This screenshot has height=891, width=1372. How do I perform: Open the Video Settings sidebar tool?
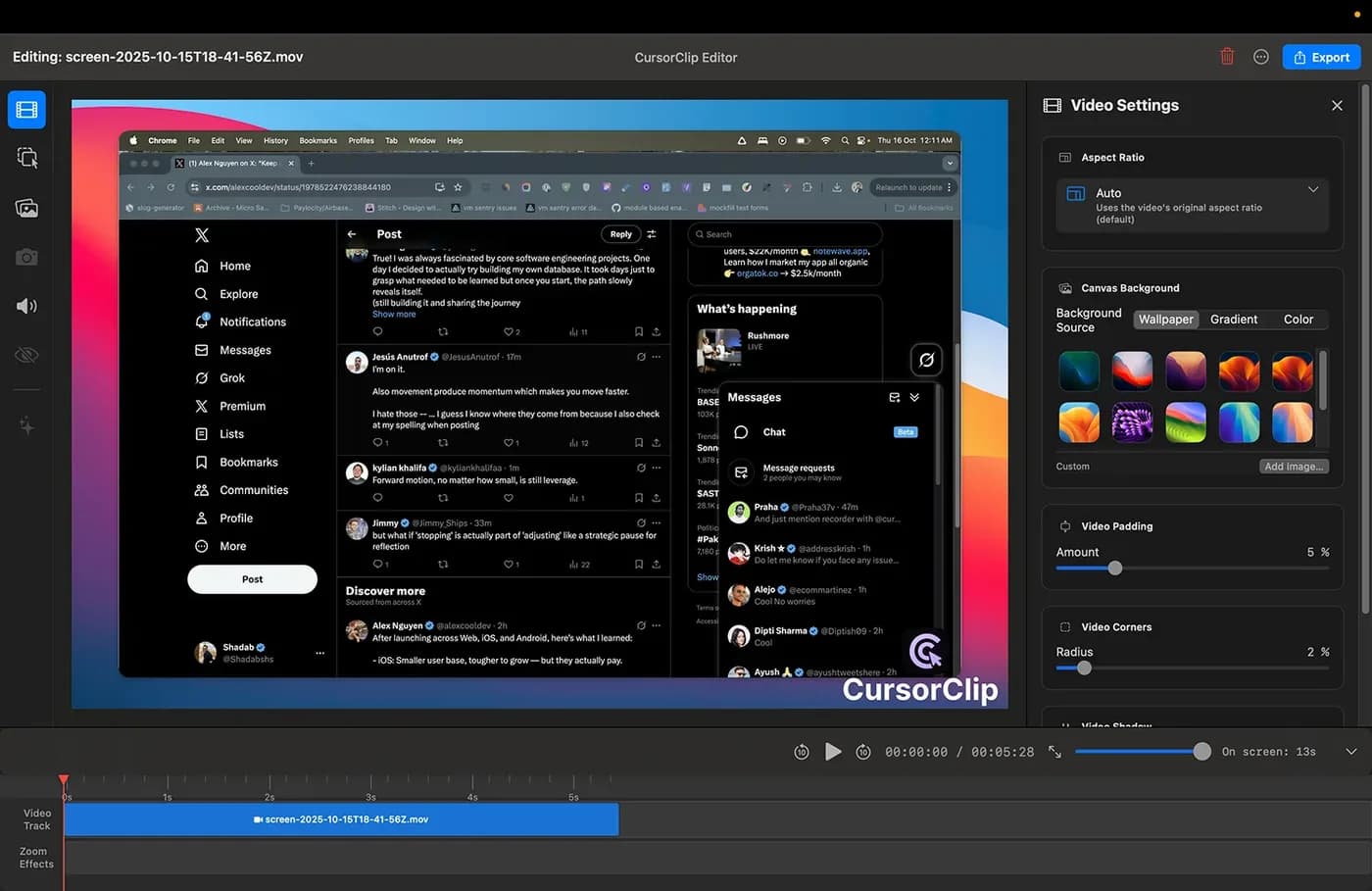point(26,110)
